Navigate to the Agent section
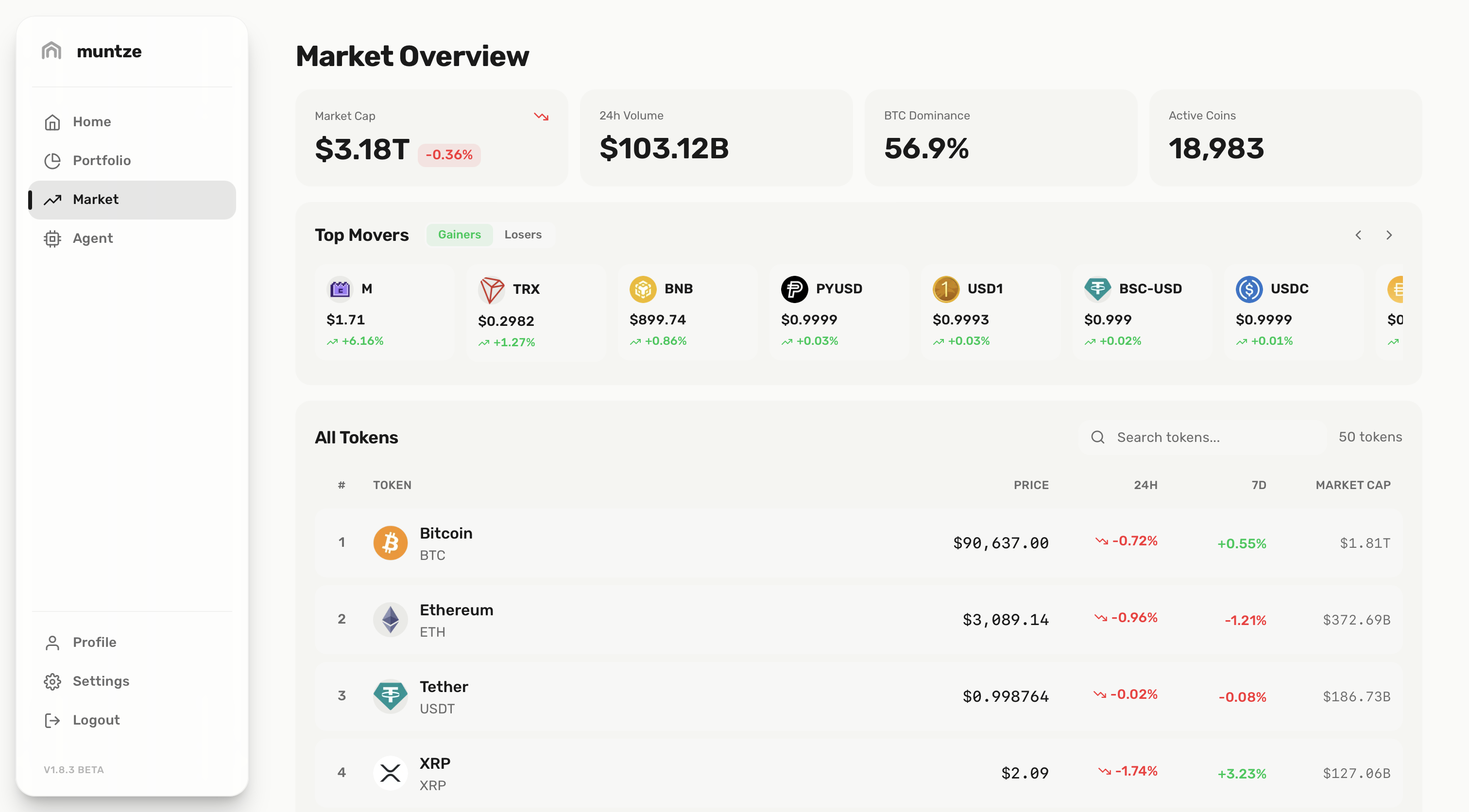The width and height of the screenshot is (1469, 812). click(92, 238)
